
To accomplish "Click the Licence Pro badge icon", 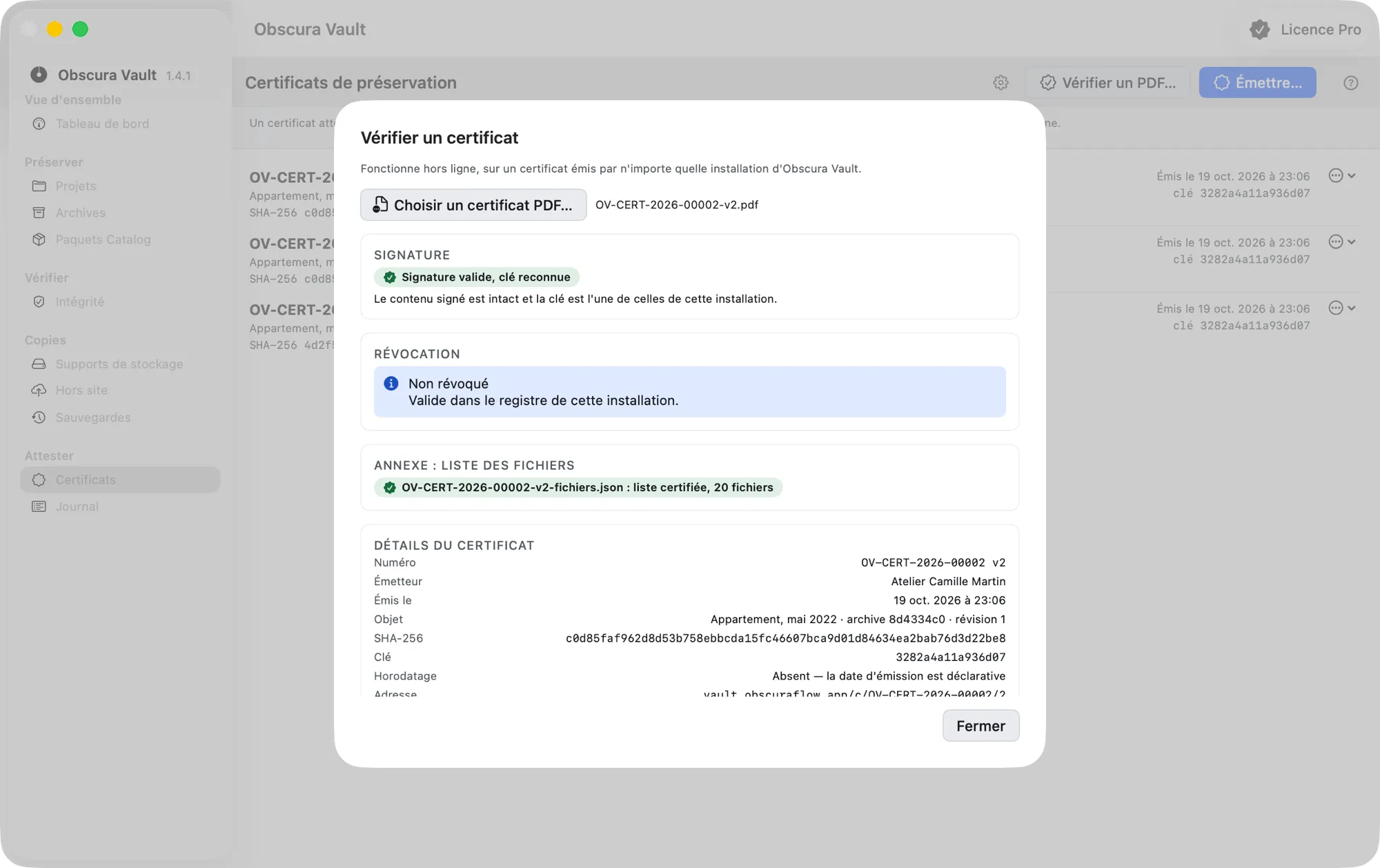I will tap(1259, 30).
